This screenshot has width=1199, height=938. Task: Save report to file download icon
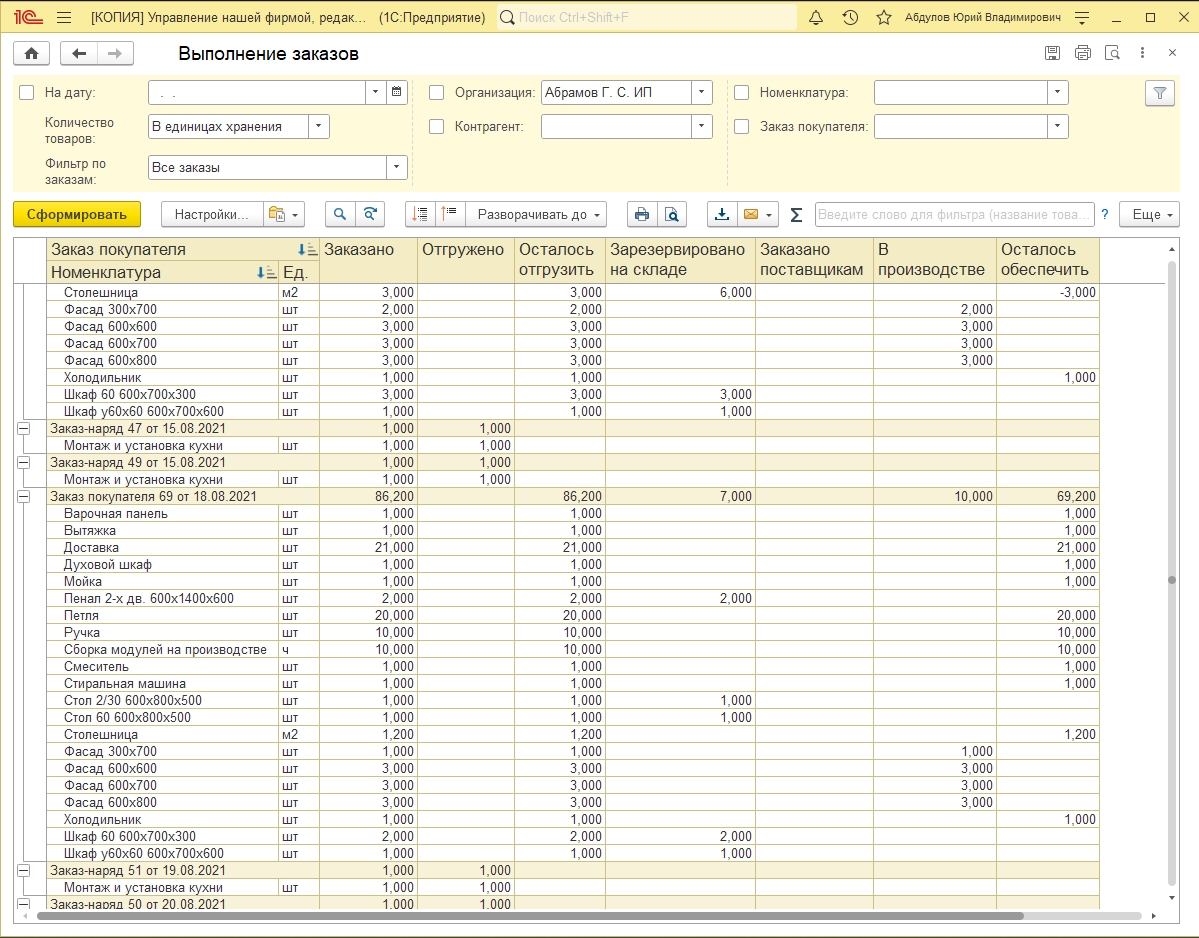pyautogui.click(x=722, y=215)
